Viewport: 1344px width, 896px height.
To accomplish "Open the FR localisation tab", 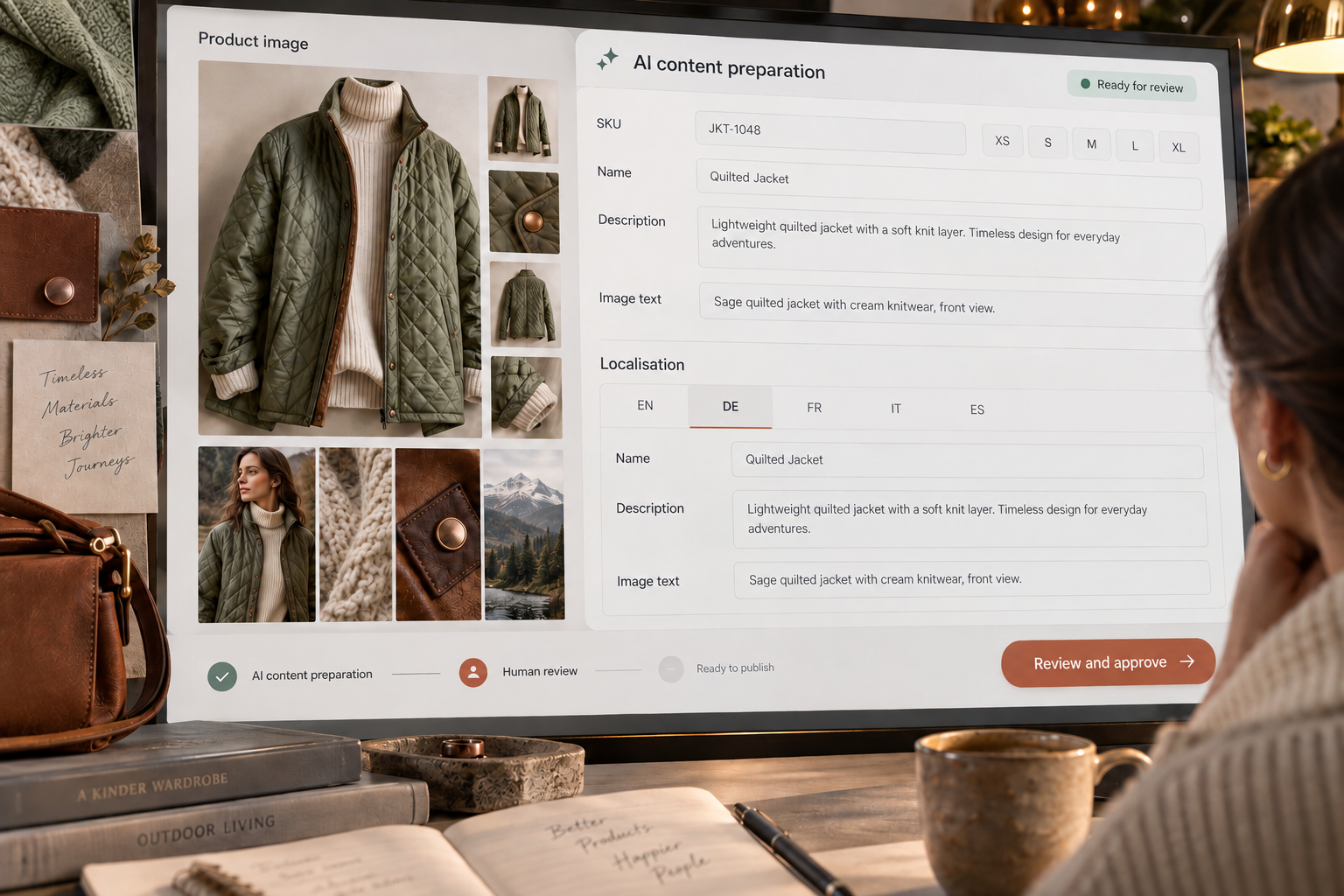I will (x=814, y=408).
